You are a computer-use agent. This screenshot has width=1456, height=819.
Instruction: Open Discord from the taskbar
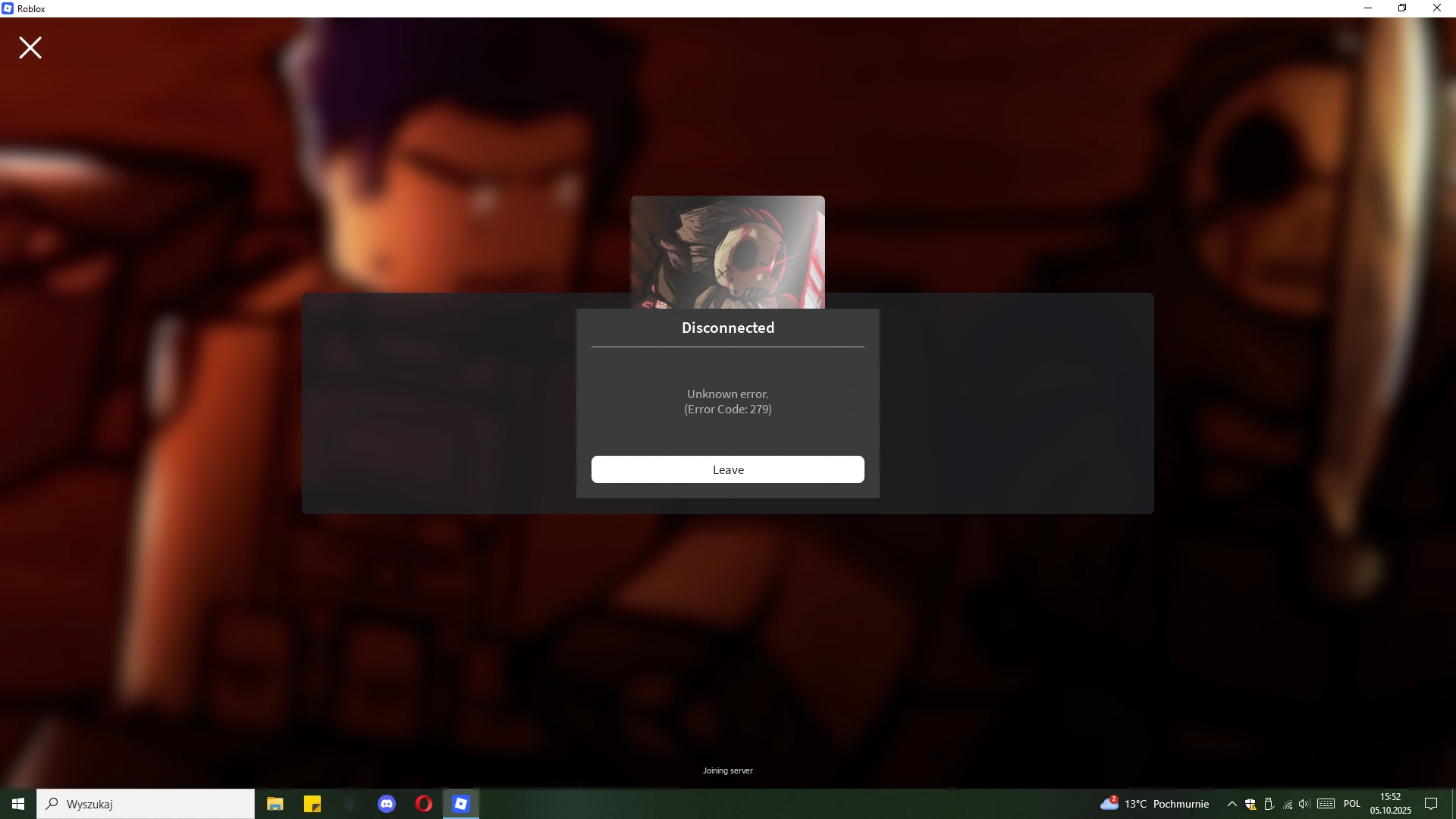pos(387,804)
